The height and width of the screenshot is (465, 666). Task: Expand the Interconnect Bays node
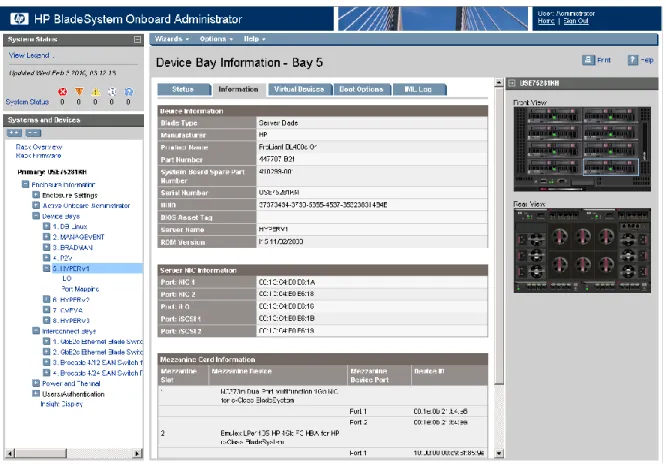(36, 331)
